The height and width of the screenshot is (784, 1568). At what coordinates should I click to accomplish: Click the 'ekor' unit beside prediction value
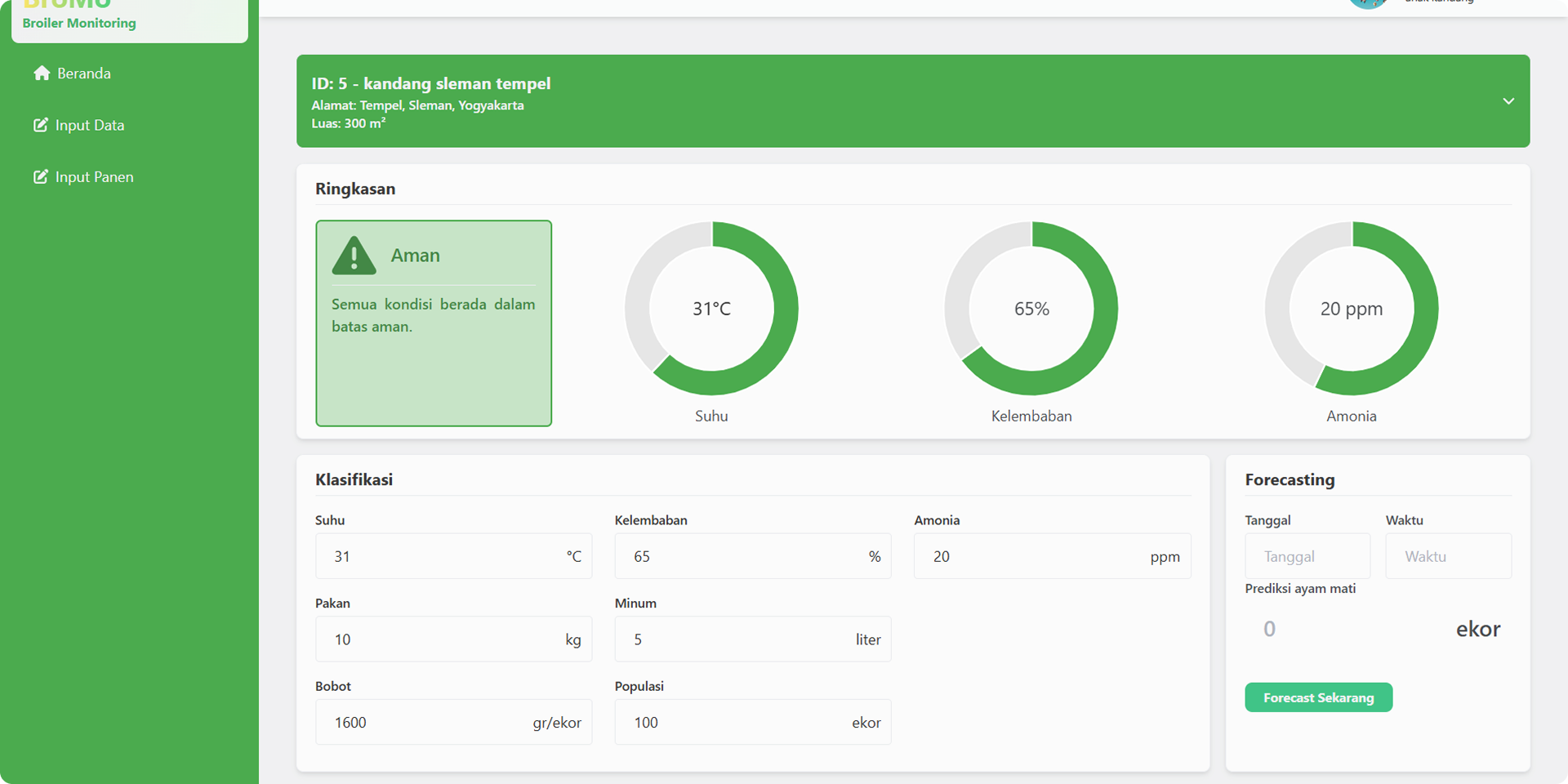click(1478, 629)
